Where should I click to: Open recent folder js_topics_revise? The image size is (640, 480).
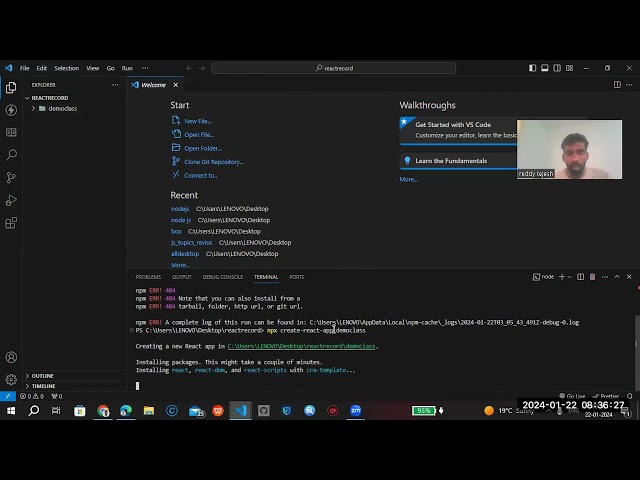pos(191,242)
